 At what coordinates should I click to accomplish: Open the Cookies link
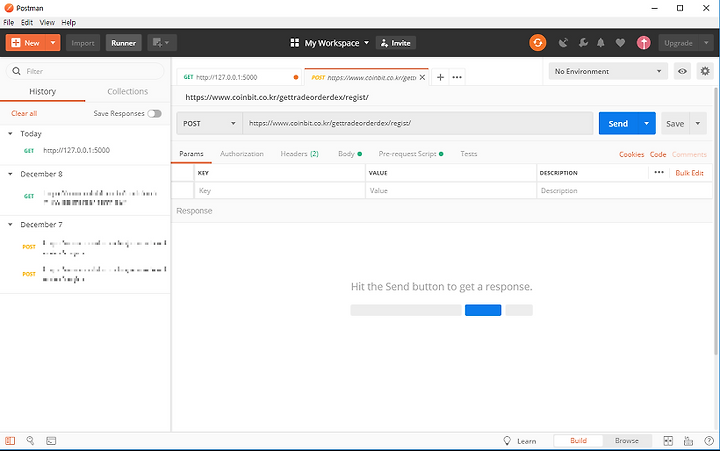(x=631, y=154)
